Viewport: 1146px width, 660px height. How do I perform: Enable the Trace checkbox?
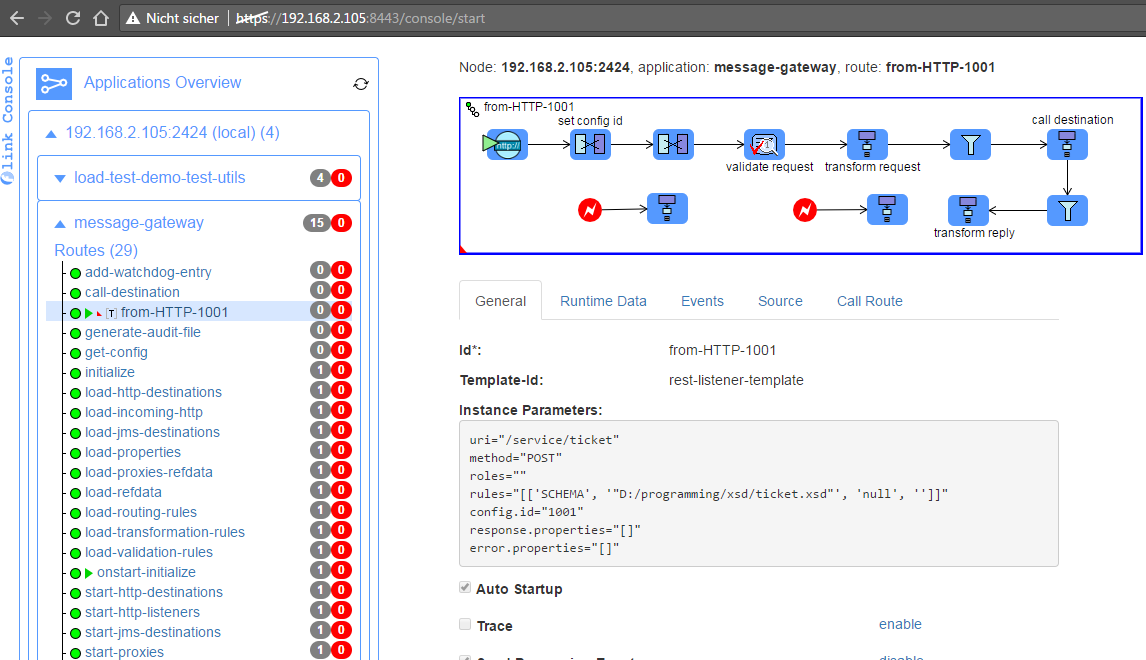pyautogui.click(x=465, y=625)
